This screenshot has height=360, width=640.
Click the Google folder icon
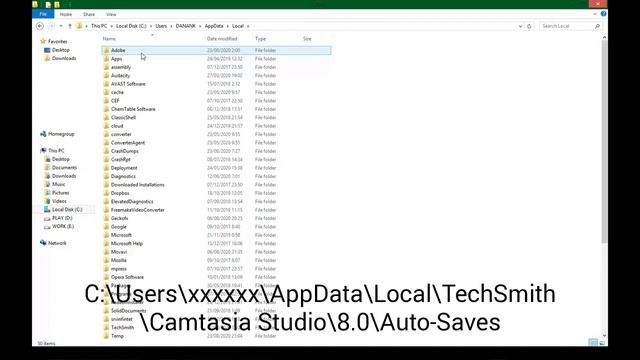(106, 227)
